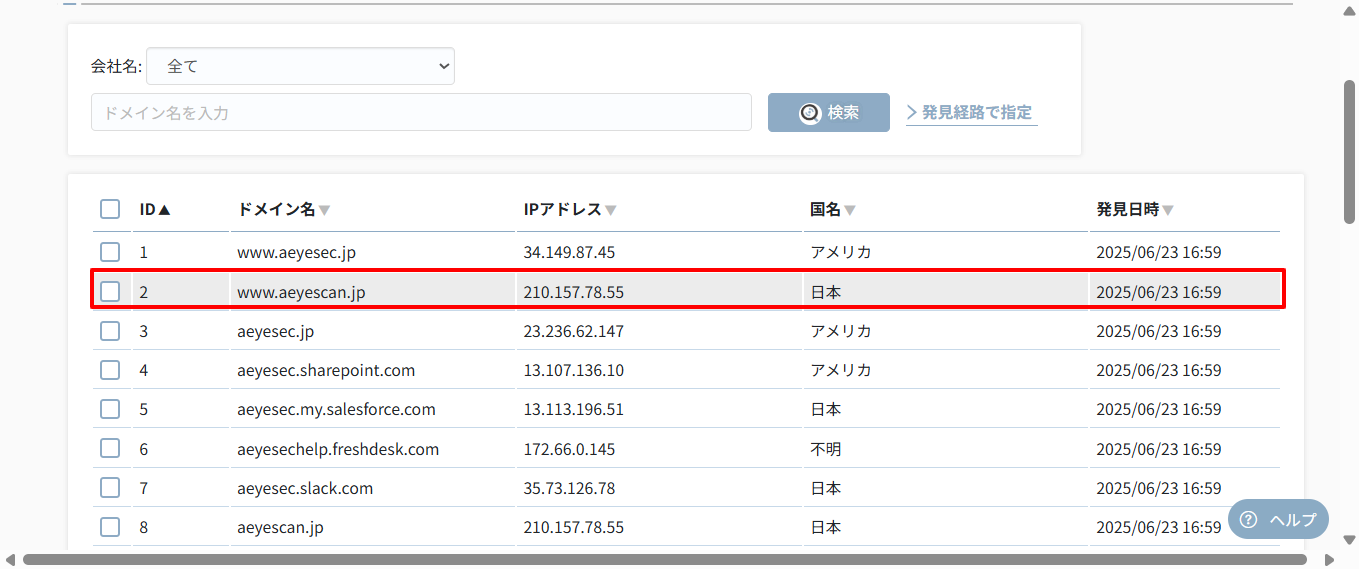Image resolution: width=1359 pixels, height=569 pixels.
Task: Click the scroll left arrow
Action: (x=9, y=559)
